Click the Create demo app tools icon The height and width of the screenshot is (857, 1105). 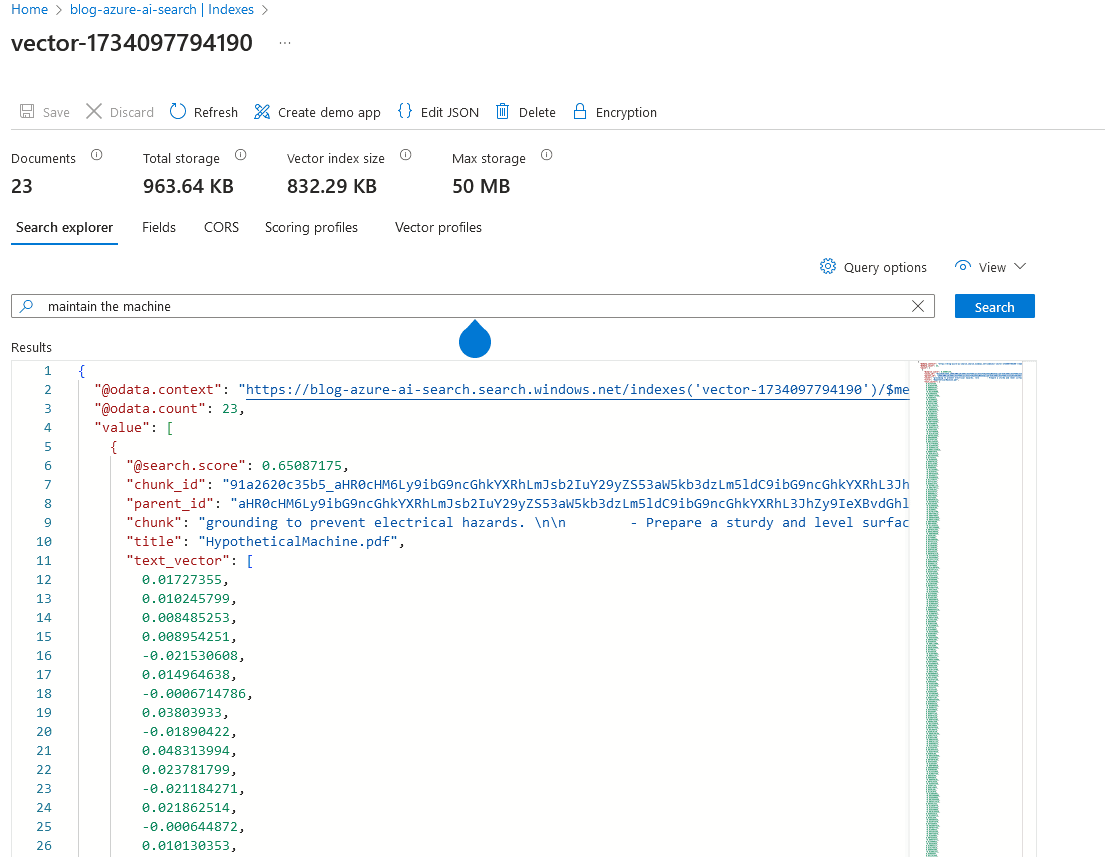262,111
